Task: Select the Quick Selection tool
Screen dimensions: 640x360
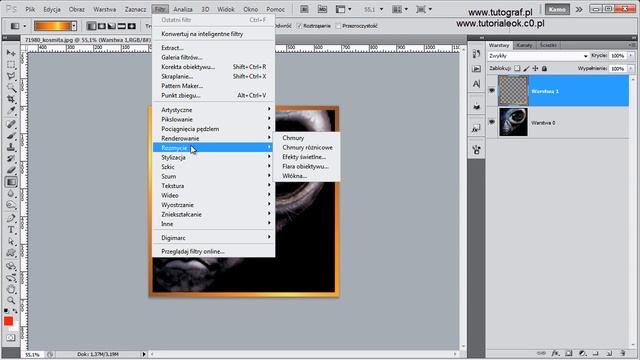Action: pyautogui.click(x=11, y=87)
